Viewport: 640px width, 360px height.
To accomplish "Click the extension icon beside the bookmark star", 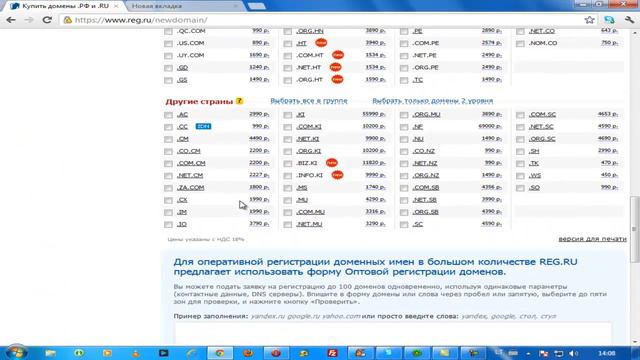I will [x=609, y=20].
